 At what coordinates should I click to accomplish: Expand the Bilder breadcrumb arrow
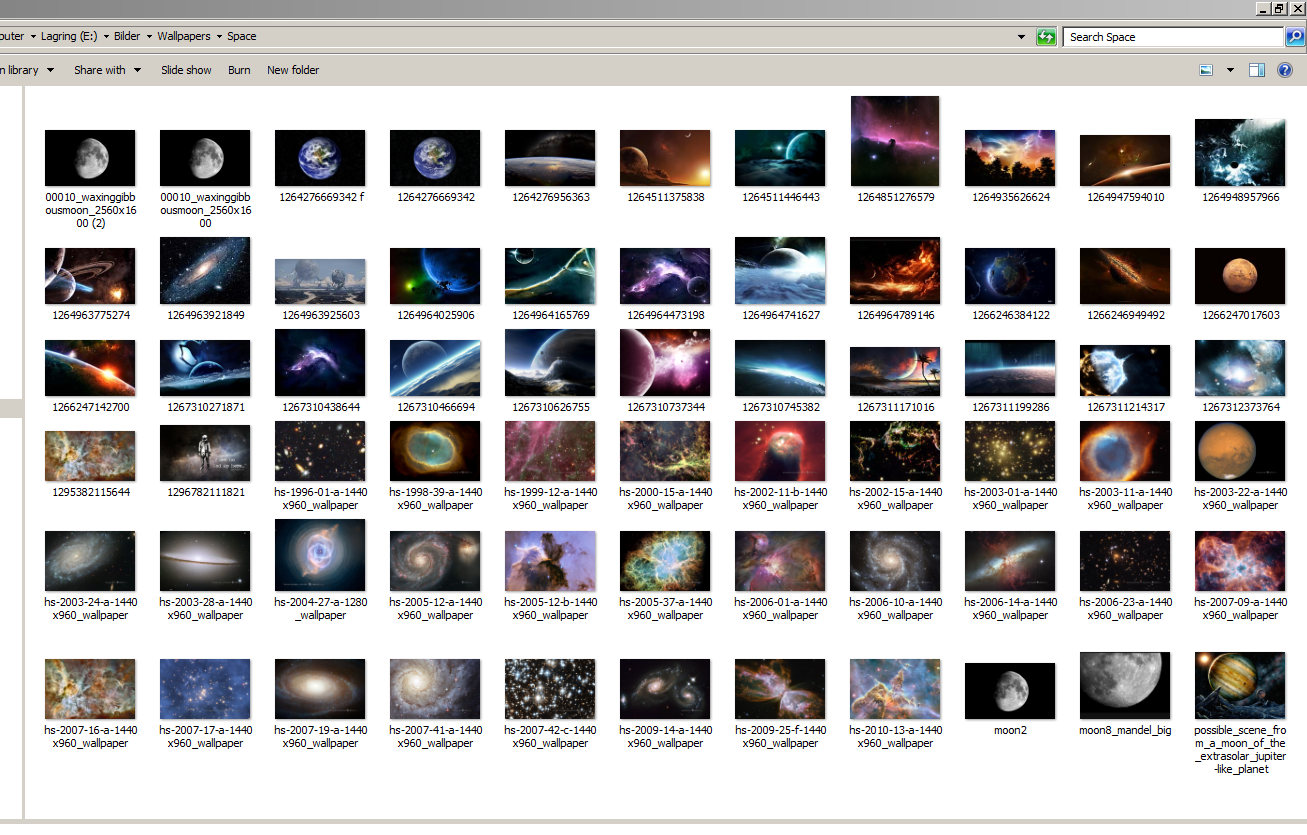click(148, 36)
